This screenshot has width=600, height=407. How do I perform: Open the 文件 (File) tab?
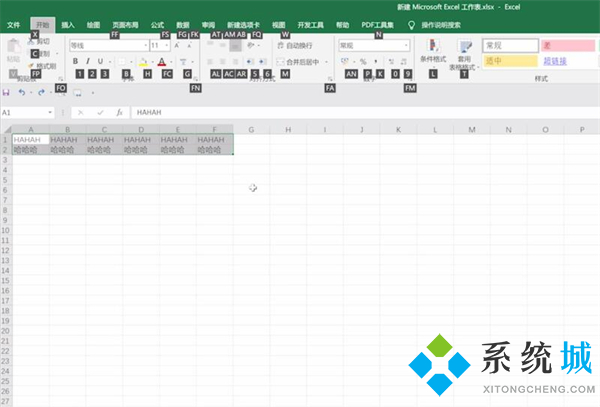13,25
